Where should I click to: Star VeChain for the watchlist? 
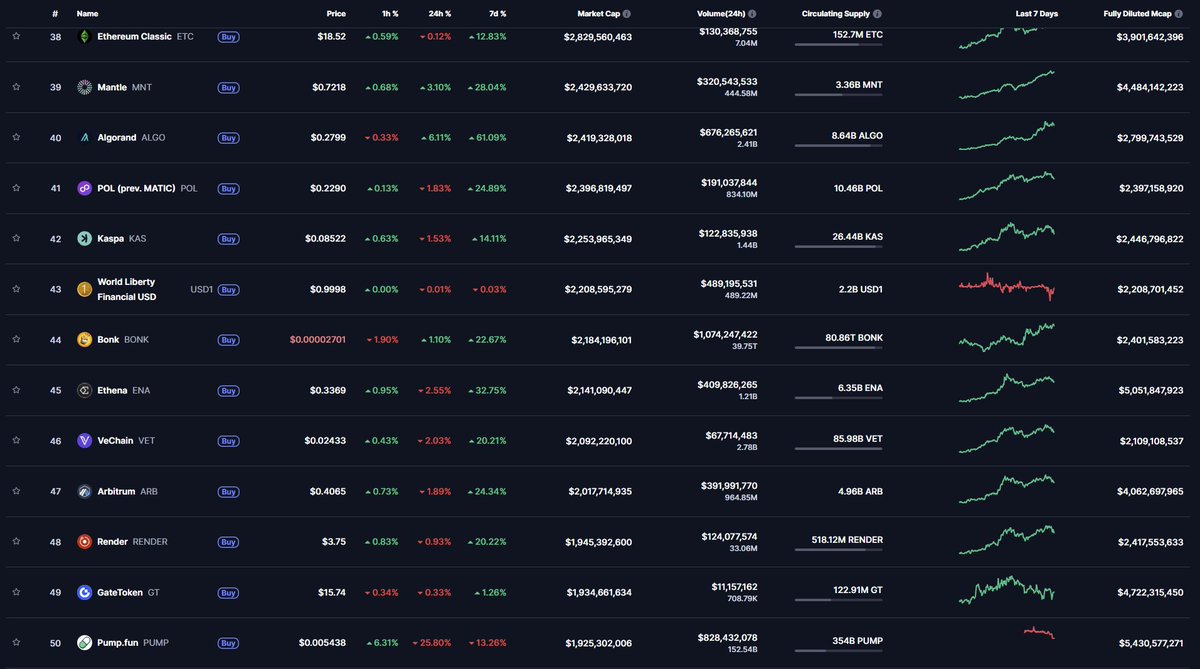click(x=16, y=440)
